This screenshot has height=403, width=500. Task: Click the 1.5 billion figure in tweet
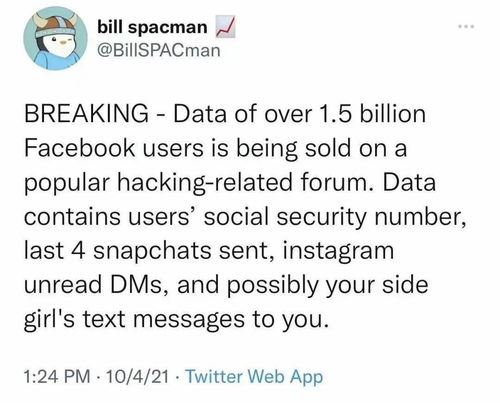coord(372,114)
